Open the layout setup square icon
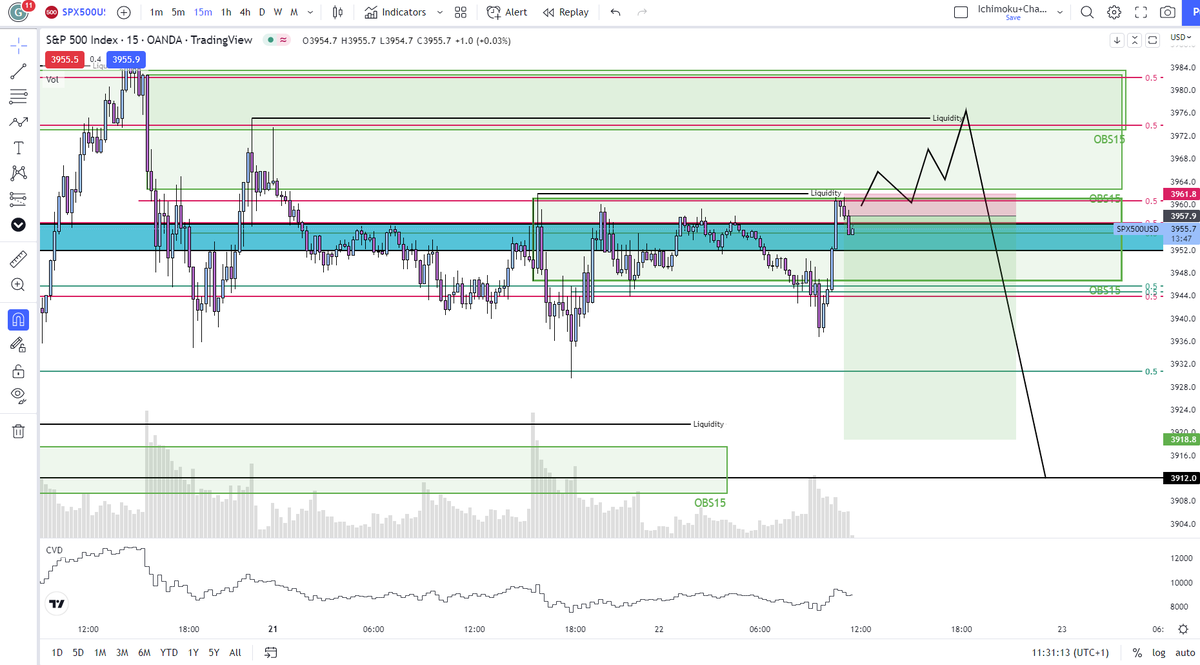 [x=961, y=13]
